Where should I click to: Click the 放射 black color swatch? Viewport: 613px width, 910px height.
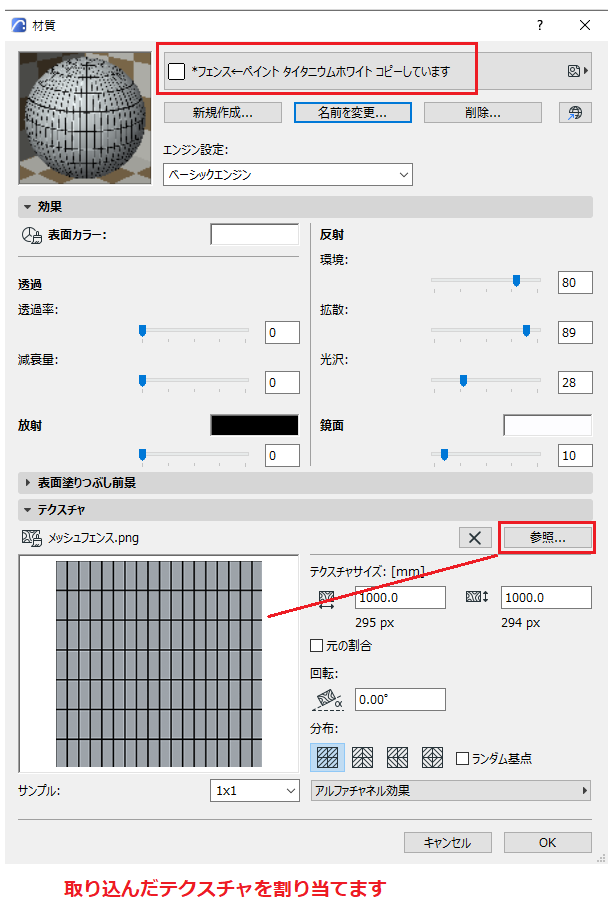(254, 425)
